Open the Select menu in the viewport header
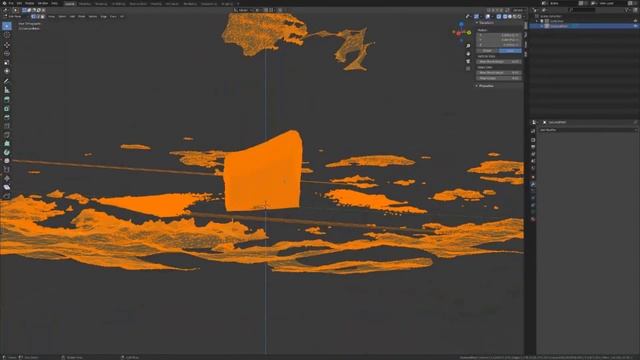This screenshot has height=360, width=640. click(62, 16)
